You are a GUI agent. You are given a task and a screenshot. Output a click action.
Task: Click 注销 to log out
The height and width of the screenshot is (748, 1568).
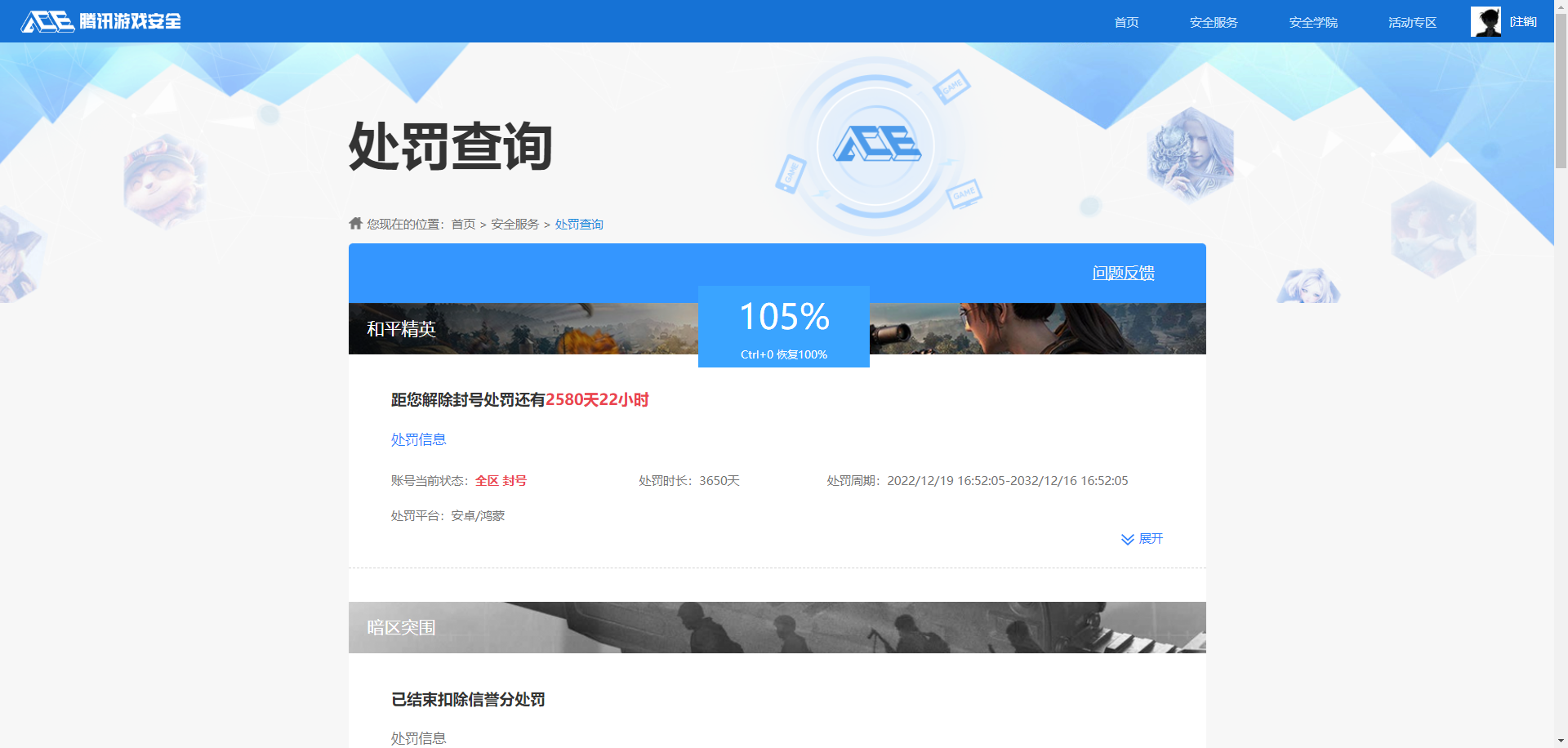pos(1524,22)
